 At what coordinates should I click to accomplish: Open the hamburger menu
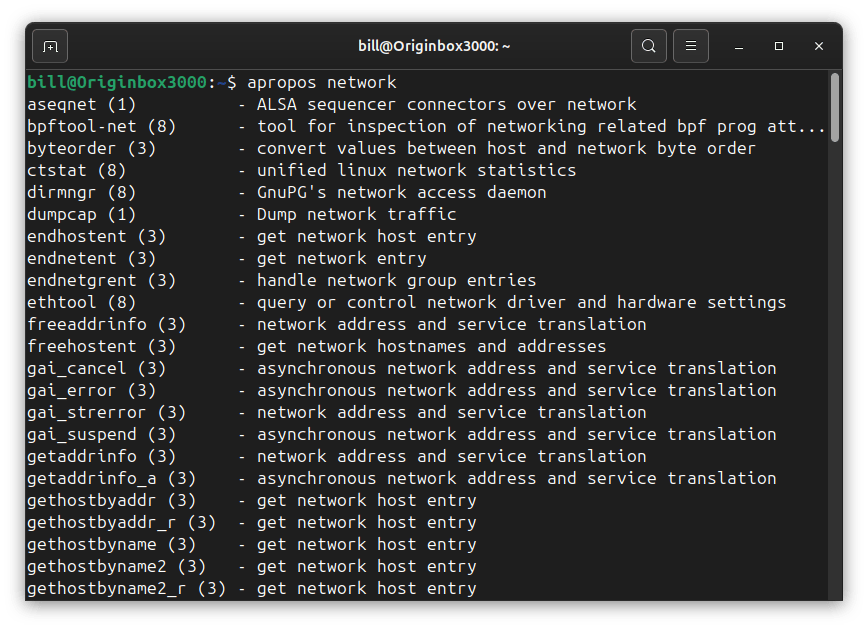691,46
